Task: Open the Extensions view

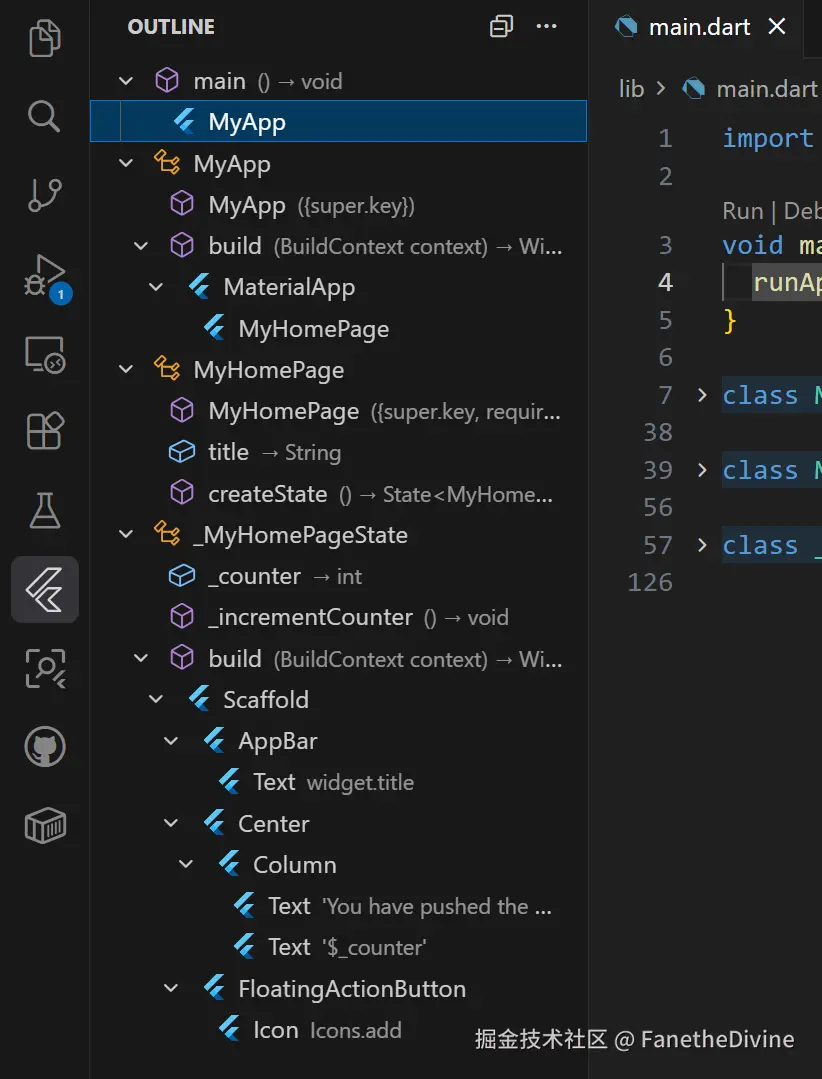Action: [x=44, y=432]
